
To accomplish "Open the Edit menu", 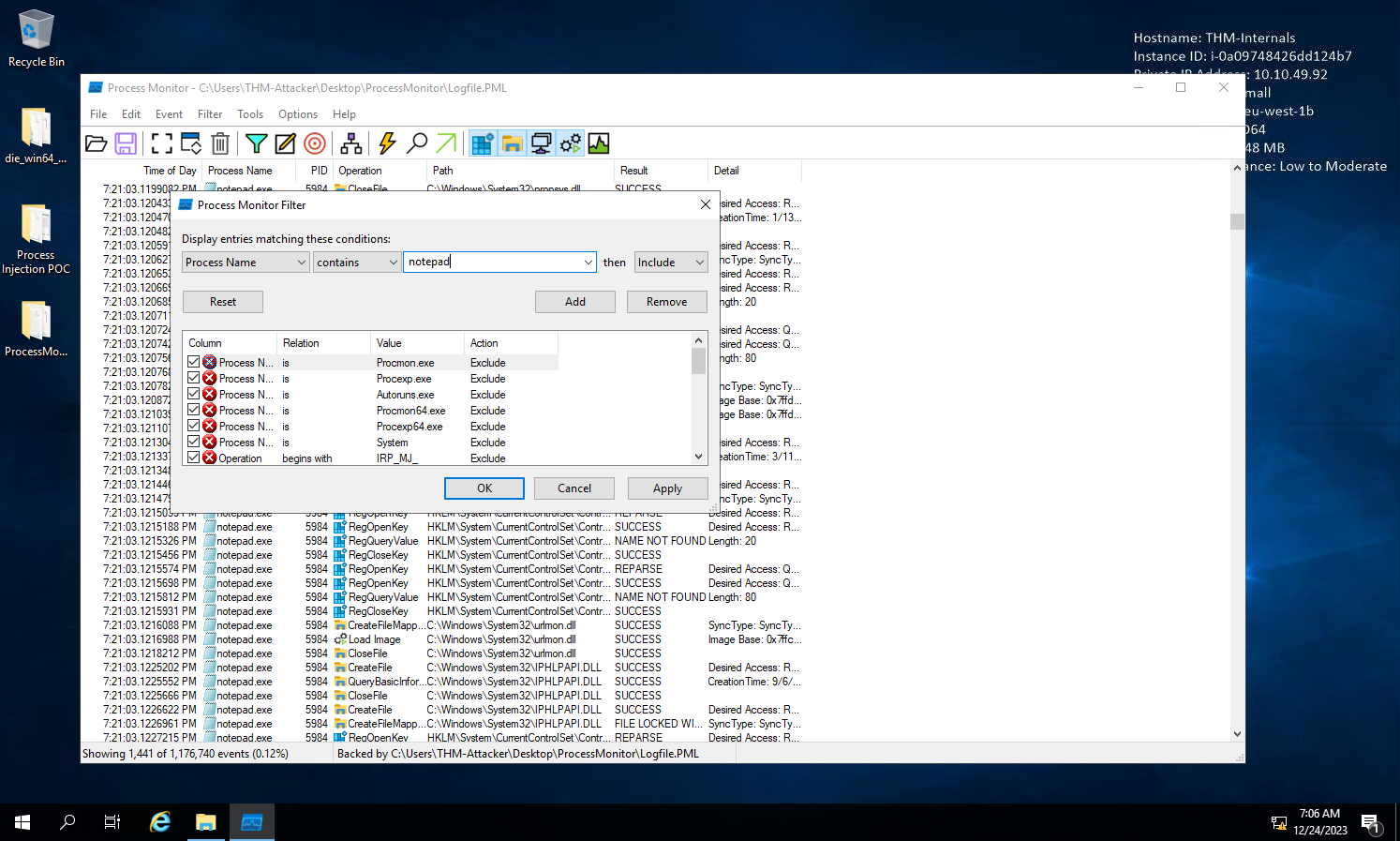I will [131, 114].
